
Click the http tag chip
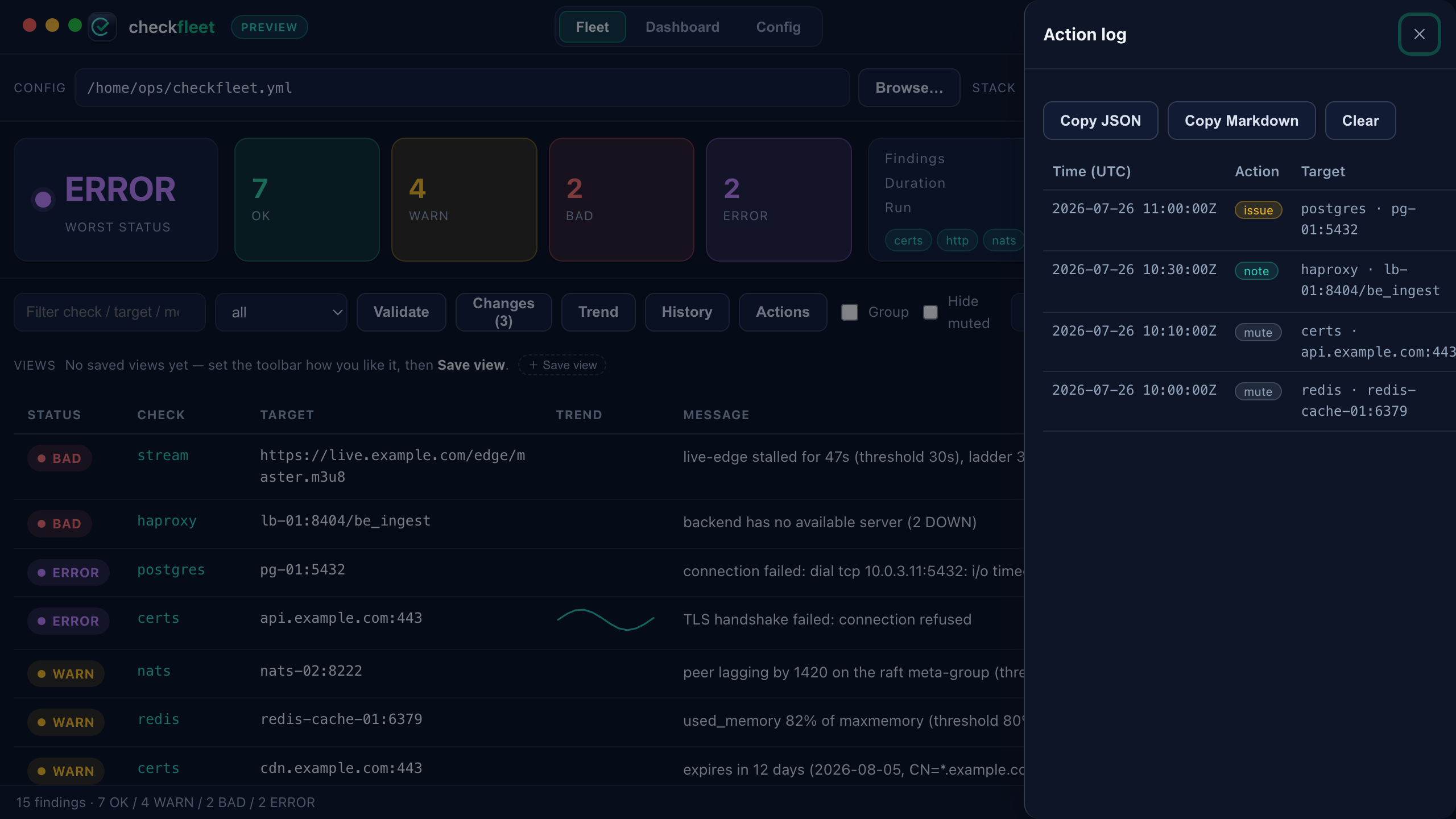coord(957,241)
